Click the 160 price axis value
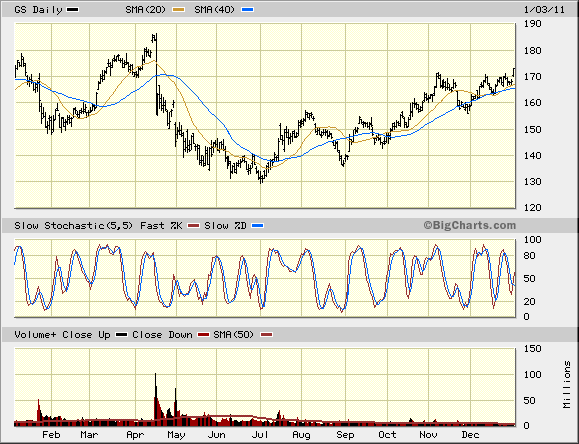Viewport: 579px width, 444px height. pos(532,103)
